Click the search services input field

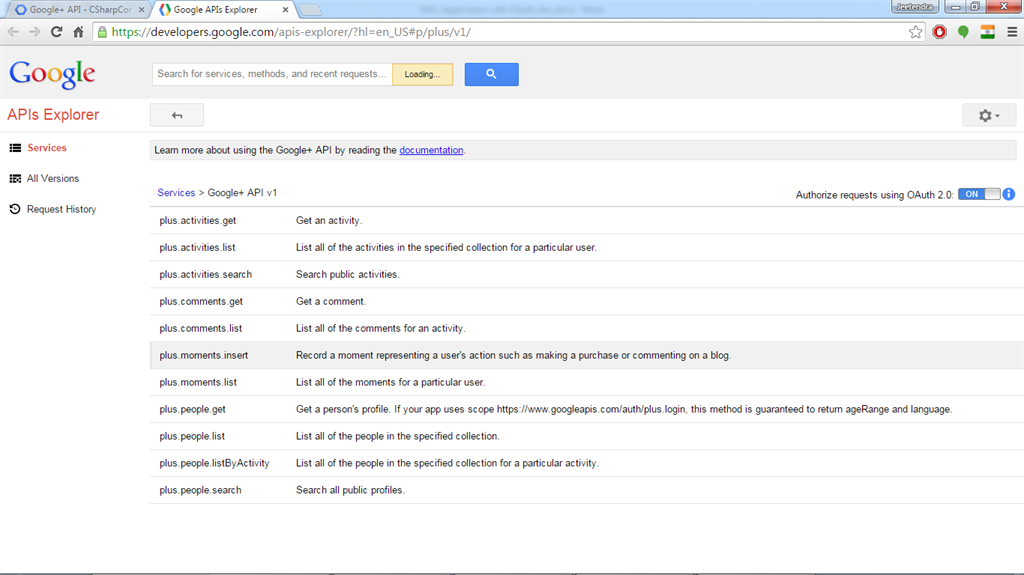[x=271, y=74]
